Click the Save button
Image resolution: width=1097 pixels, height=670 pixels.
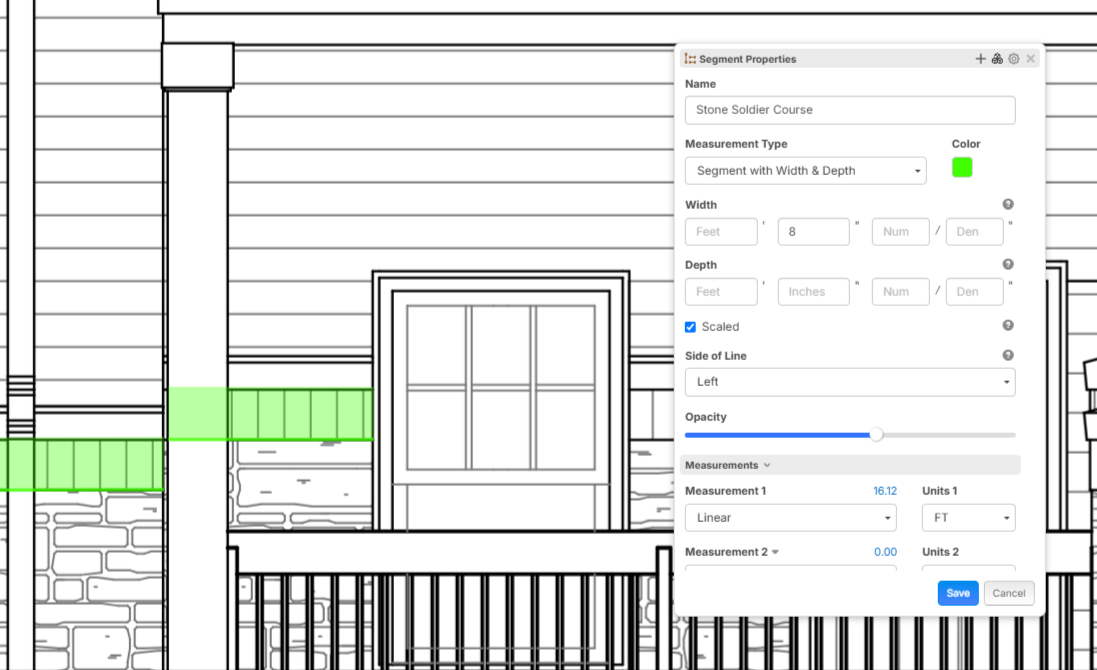958,593
